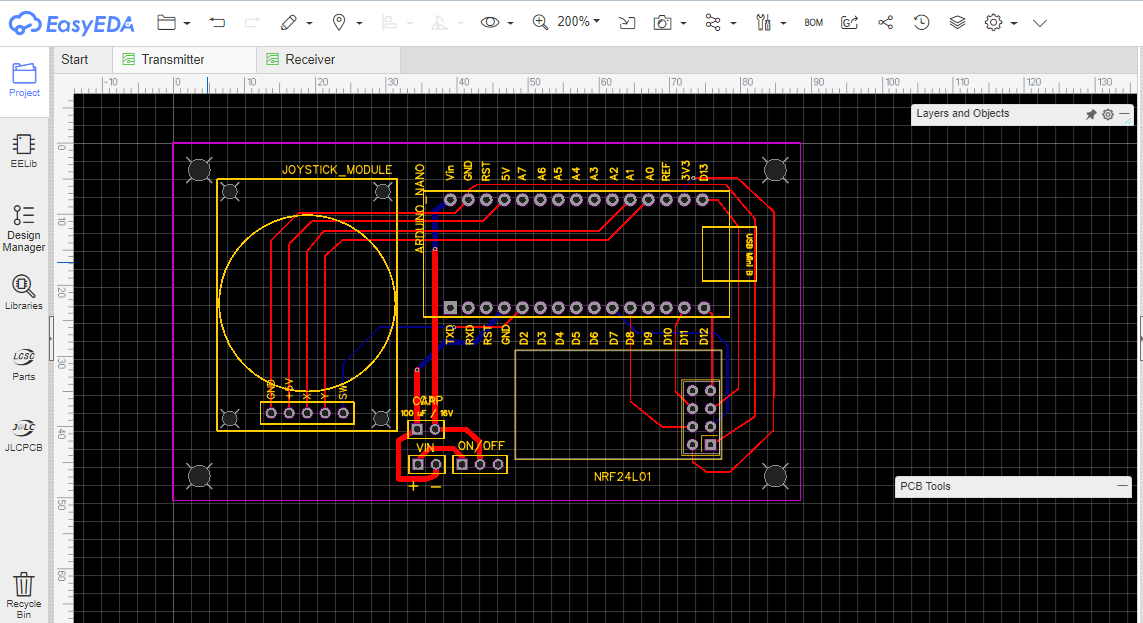Open Layers and Objects panel settings gear
Image resolution: width=1143 pixels, height=623 pixels.
click(1108, 114)
